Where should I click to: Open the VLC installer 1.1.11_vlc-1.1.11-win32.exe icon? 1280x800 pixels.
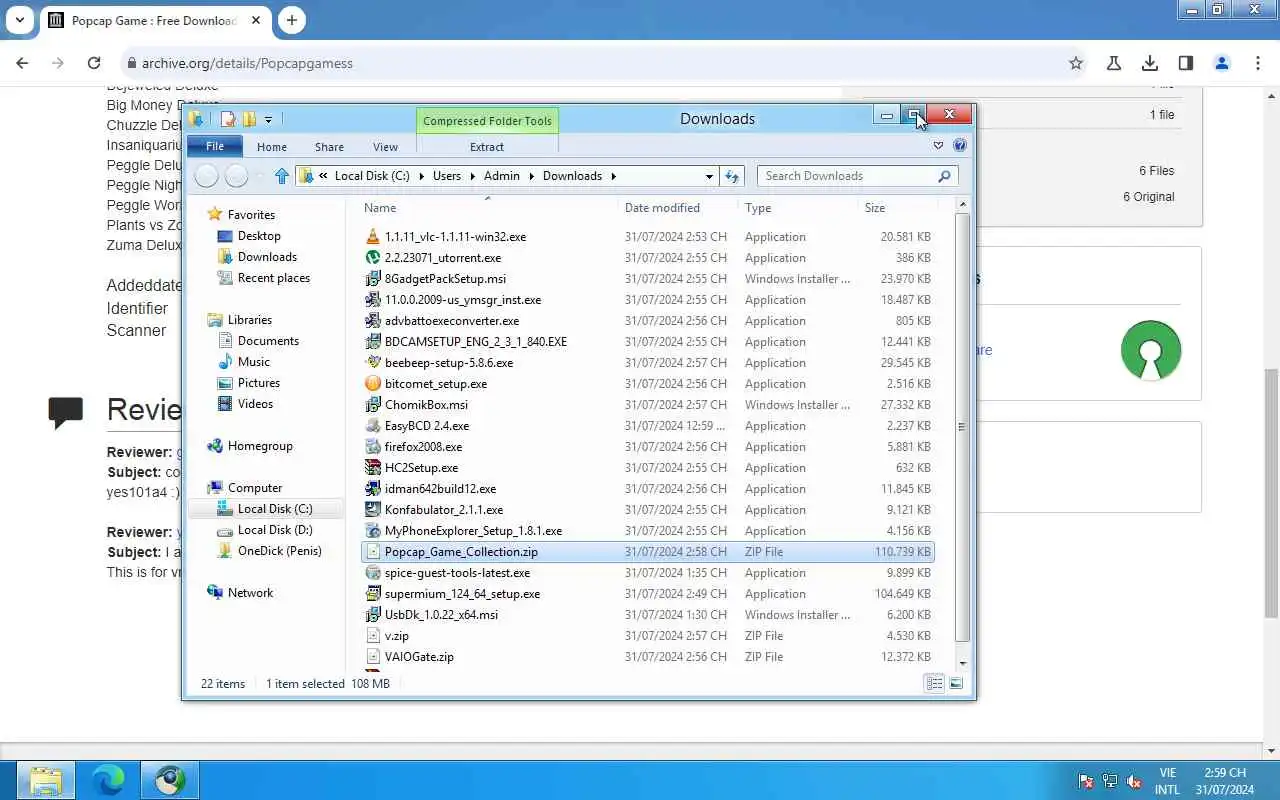click(373, 237)
